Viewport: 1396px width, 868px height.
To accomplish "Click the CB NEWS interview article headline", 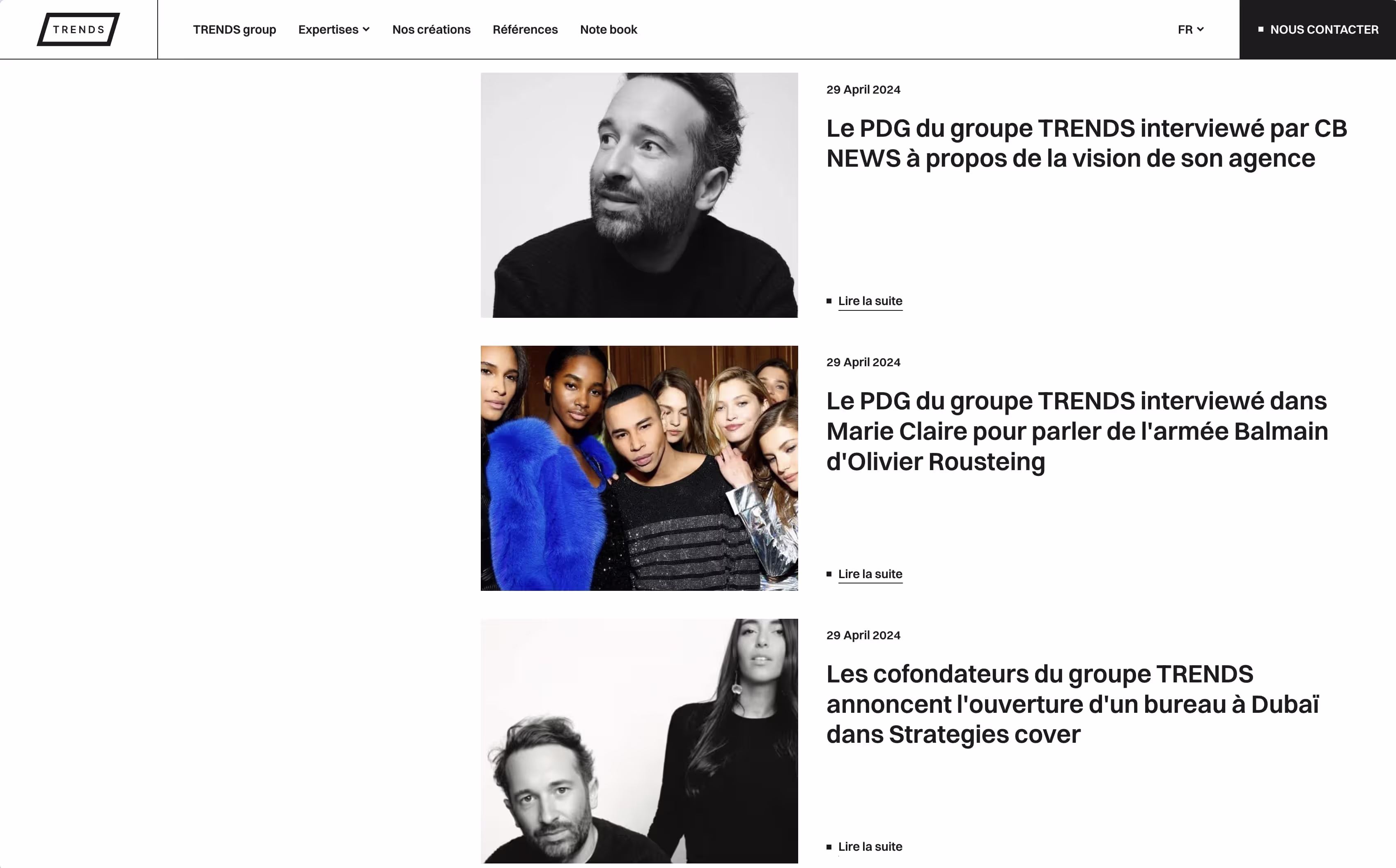I will pos(1086,144).
